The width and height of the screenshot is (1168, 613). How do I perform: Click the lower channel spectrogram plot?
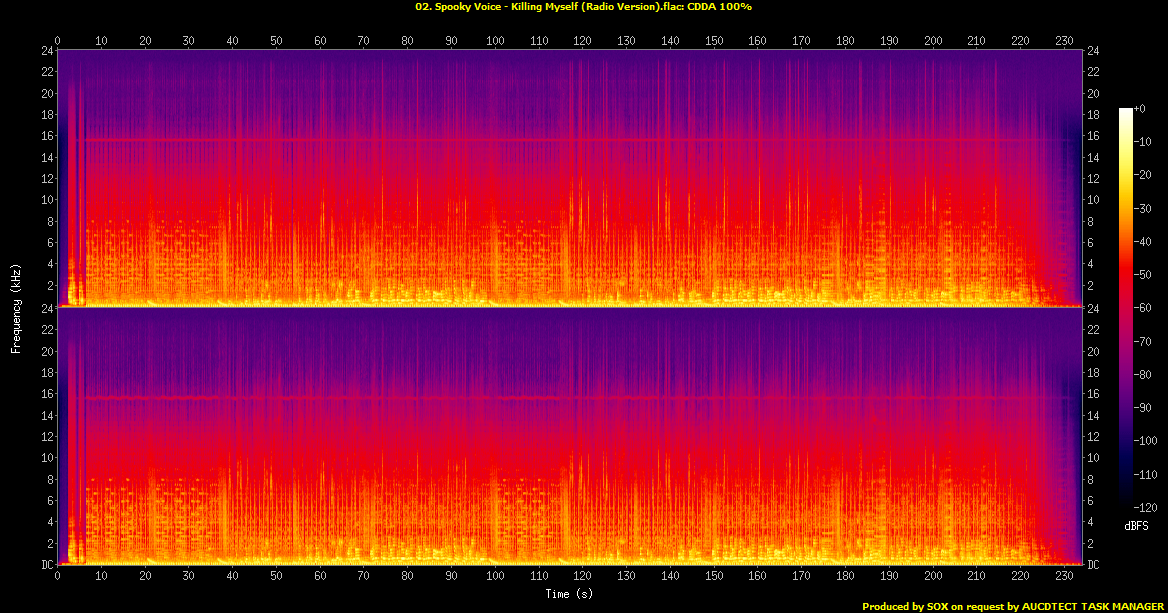(x=569, y=436)
